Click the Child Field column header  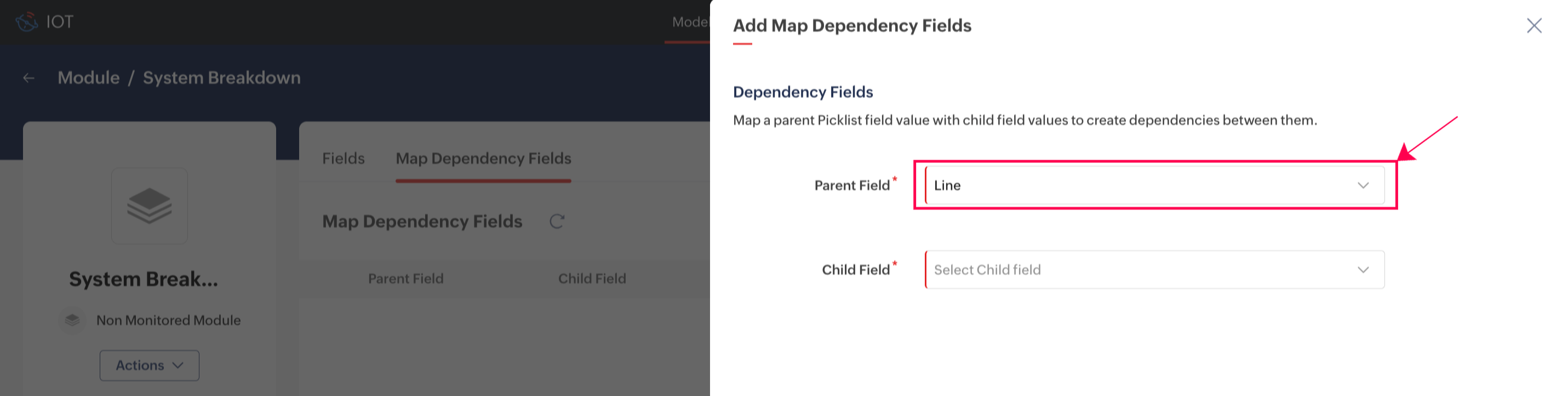tap(592, 279)
